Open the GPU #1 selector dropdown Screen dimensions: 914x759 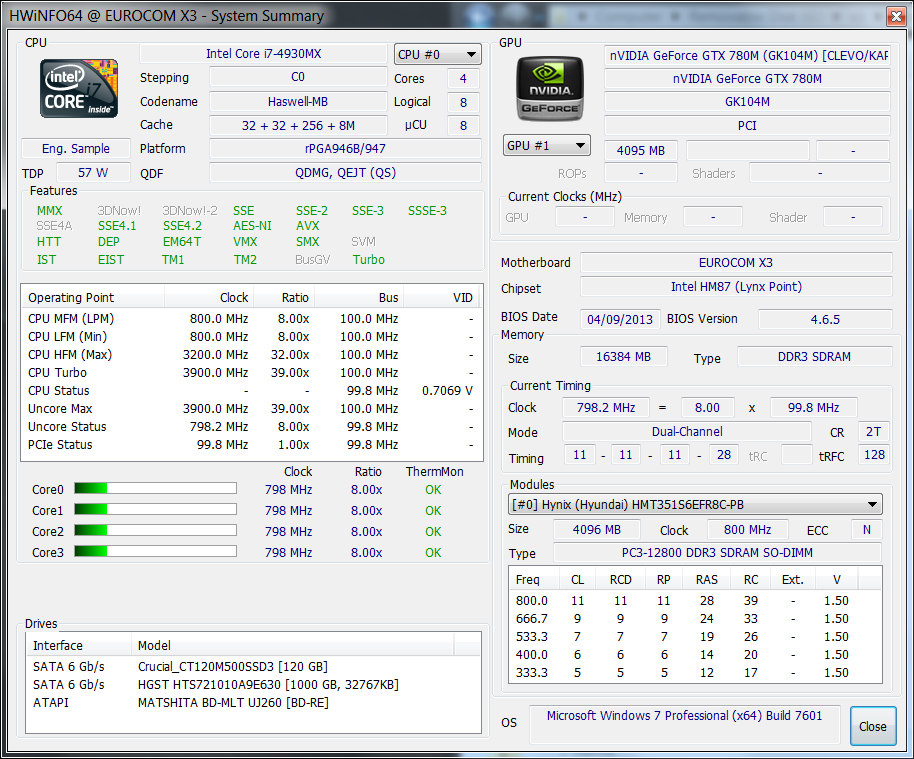click(547, 146)
